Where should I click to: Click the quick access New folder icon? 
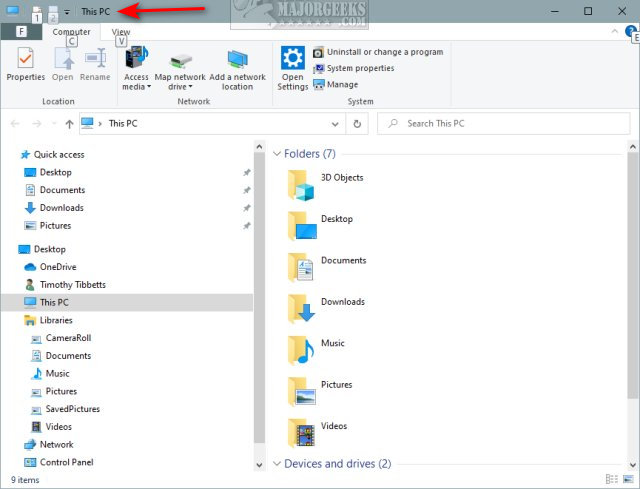53,11
